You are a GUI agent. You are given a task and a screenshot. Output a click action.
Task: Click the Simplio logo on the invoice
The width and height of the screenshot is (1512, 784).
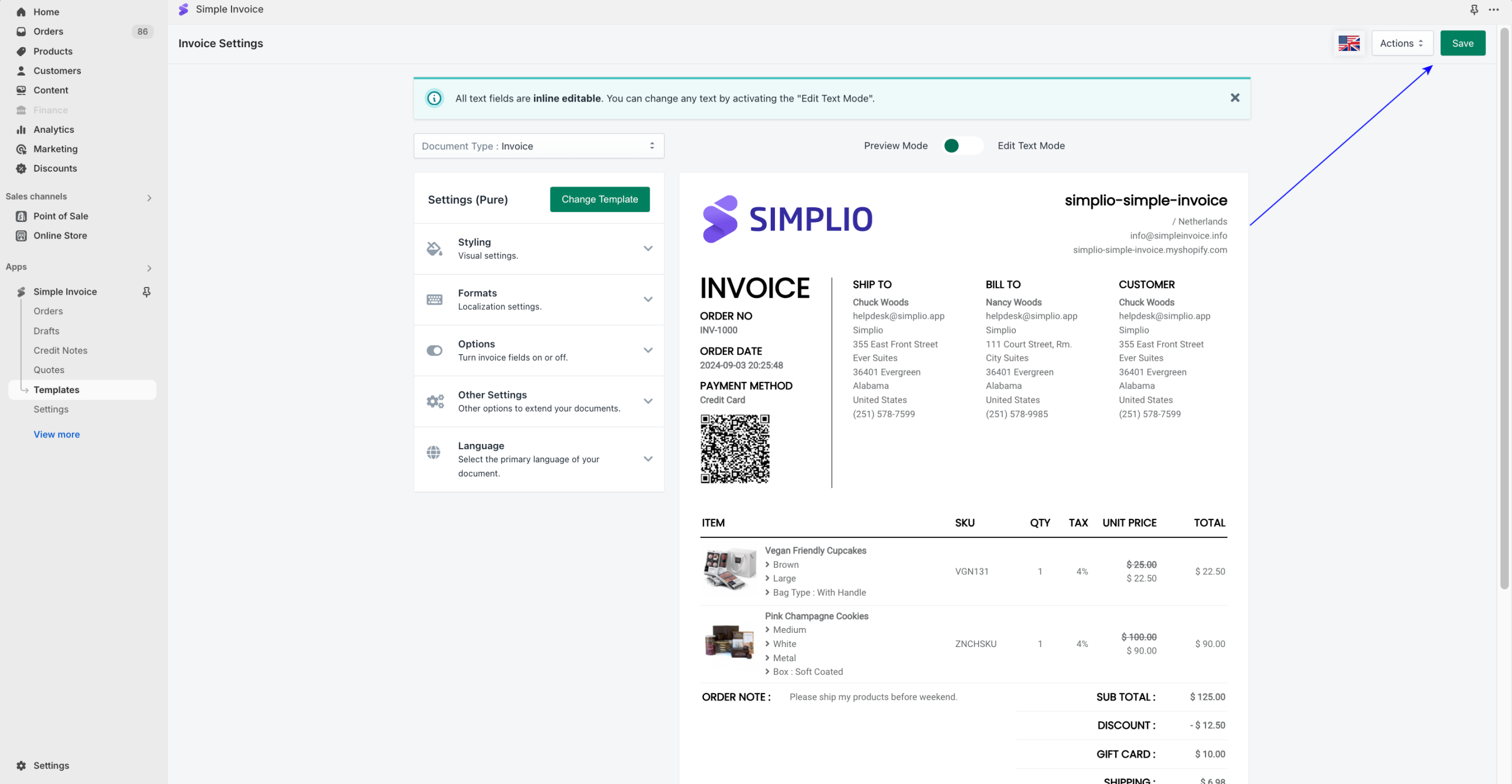point(787,219)
